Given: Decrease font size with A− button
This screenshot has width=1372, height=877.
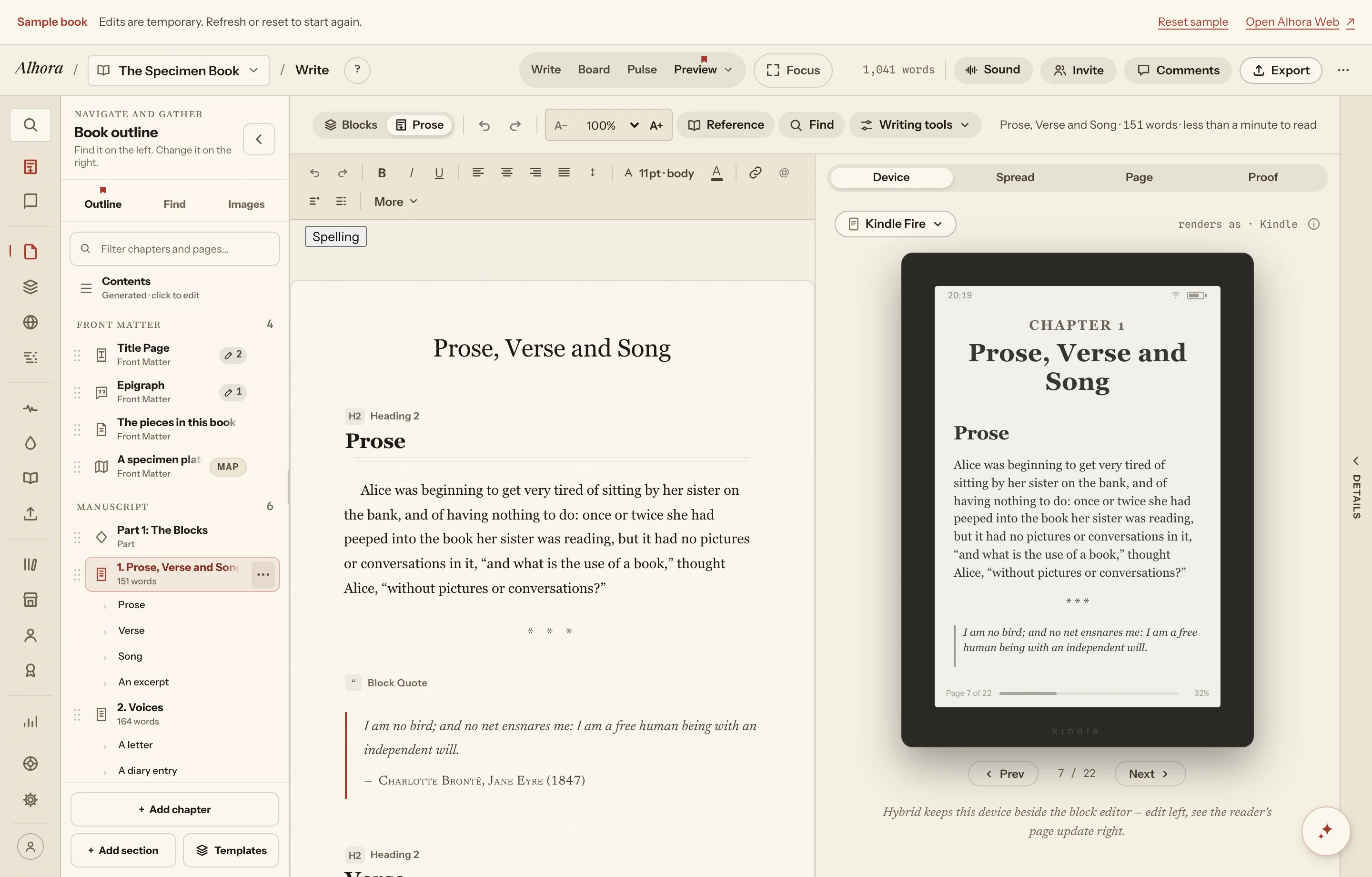Looking at the screenshot, I should pyautogui.click(x=561, y=125).
